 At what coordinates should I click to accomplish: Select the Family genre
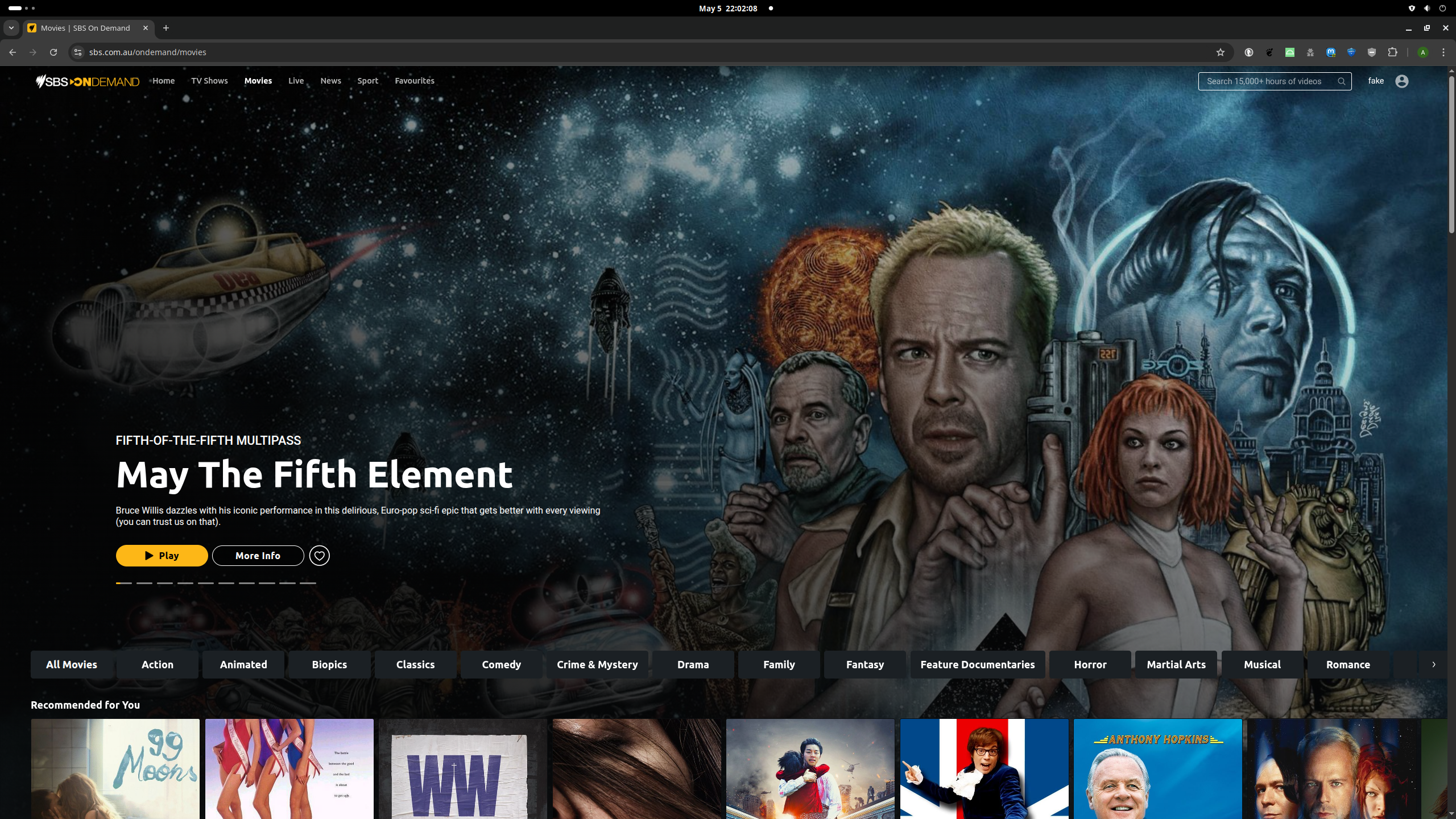[x=779, y=664]
